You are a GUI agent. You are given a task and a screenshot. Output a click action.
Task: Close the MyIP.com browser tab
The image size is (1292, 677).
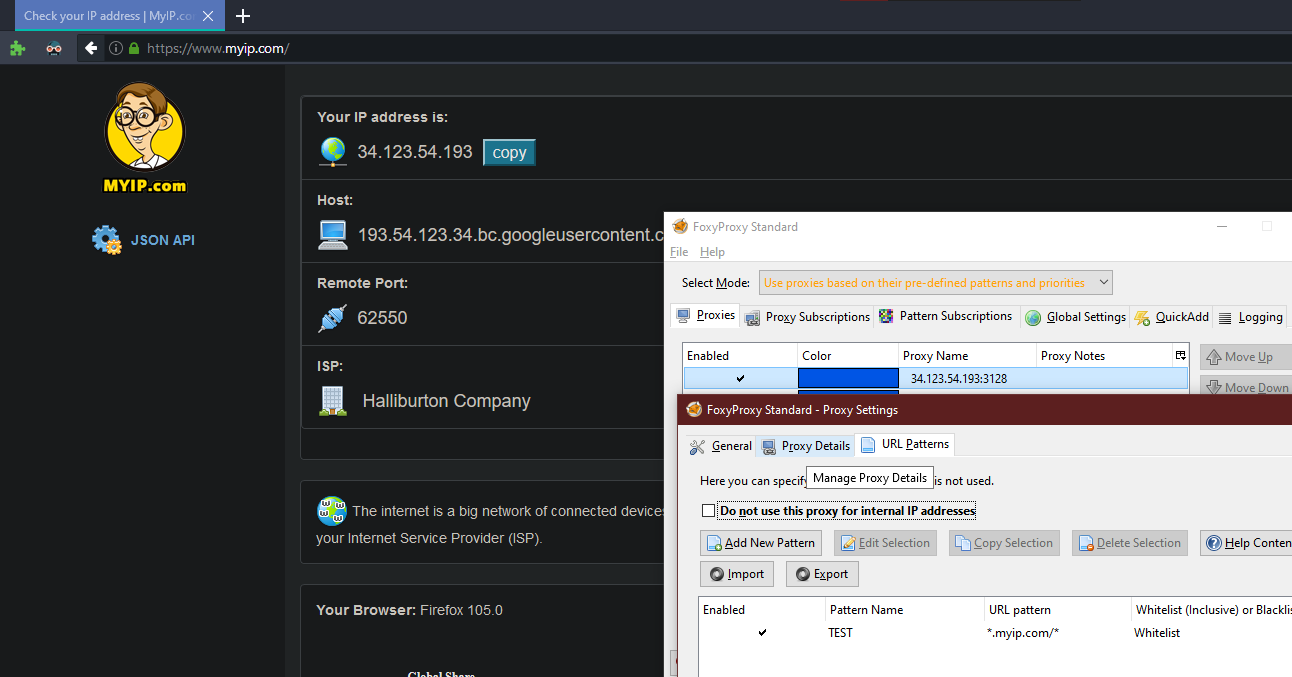pyautogui.click(x=208, y=16)
